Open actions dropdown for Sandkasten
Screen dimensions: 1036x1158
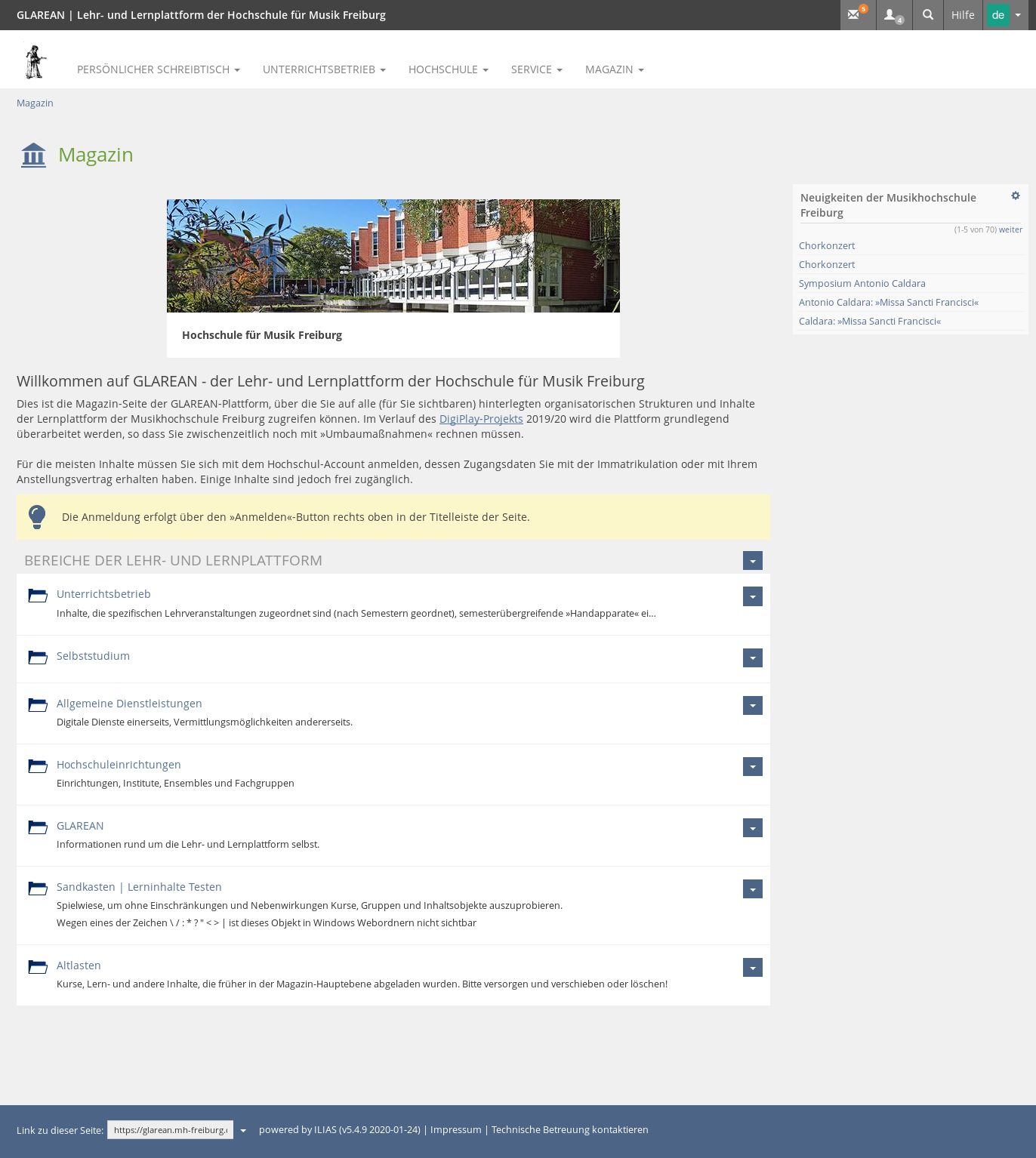tap(753, 889)
